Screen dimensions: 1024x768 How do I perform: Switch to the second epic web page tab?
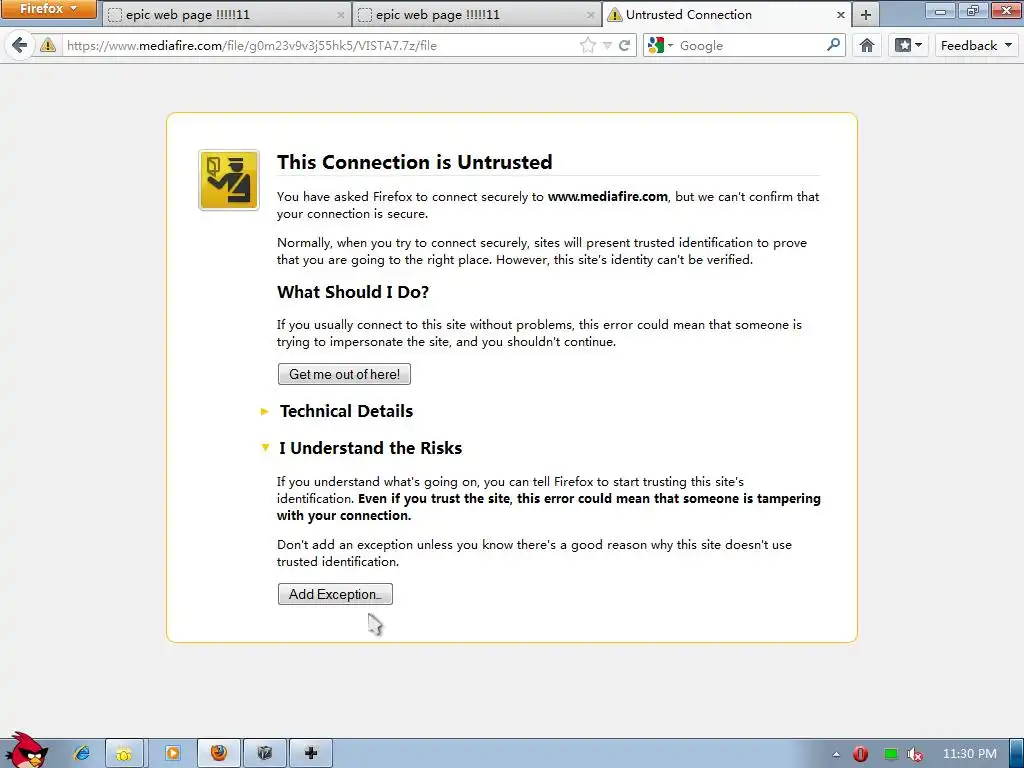click(477, 14)
